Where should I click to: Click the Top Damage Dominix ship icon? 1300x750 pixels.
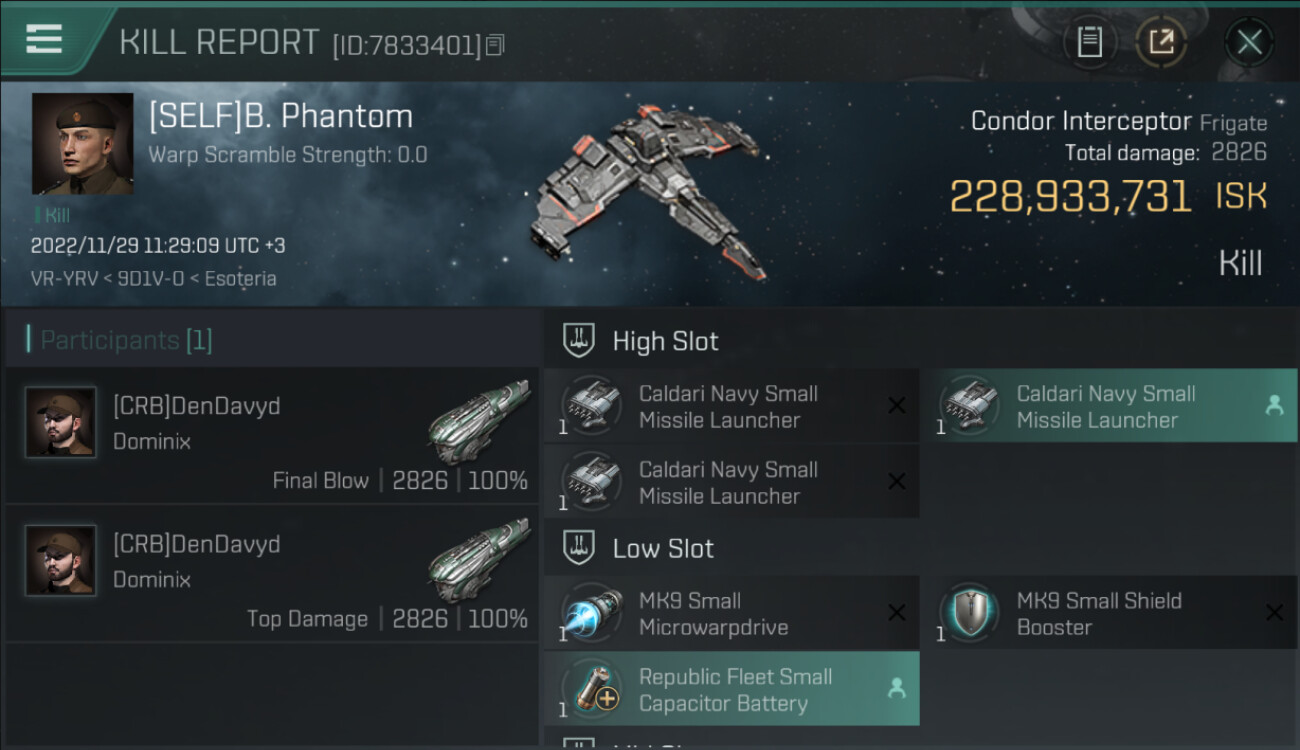(478, 558)
